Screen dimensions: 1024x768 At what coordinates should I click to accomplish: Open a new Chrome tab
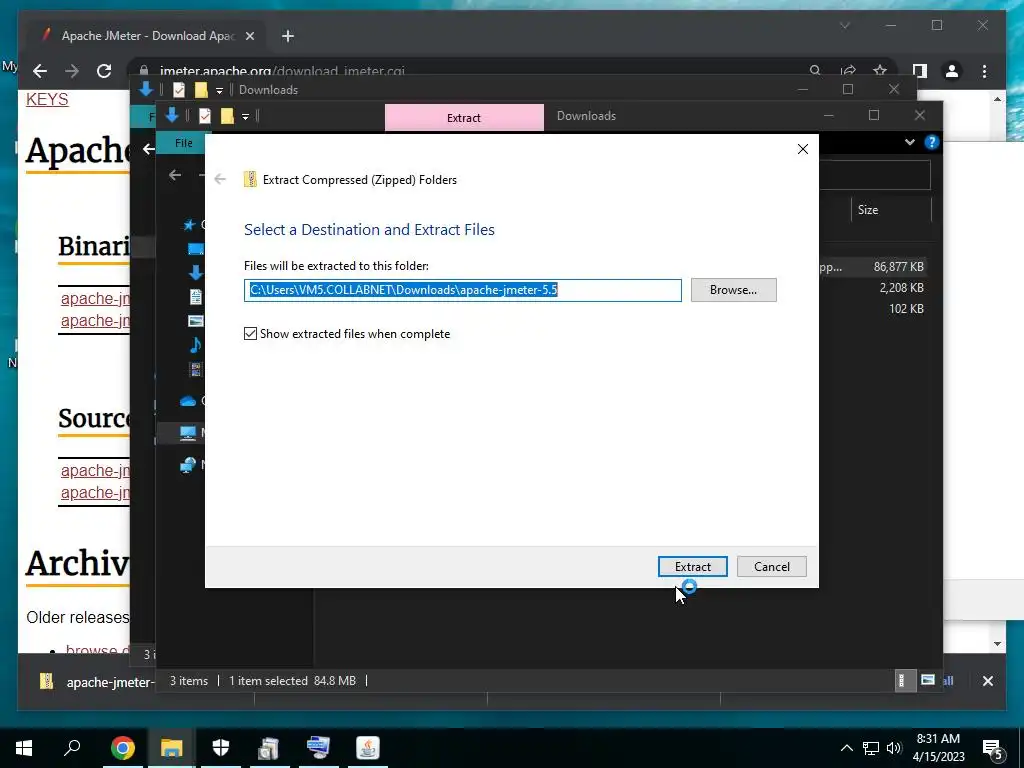pyautogui.click(x=288, y=36)
